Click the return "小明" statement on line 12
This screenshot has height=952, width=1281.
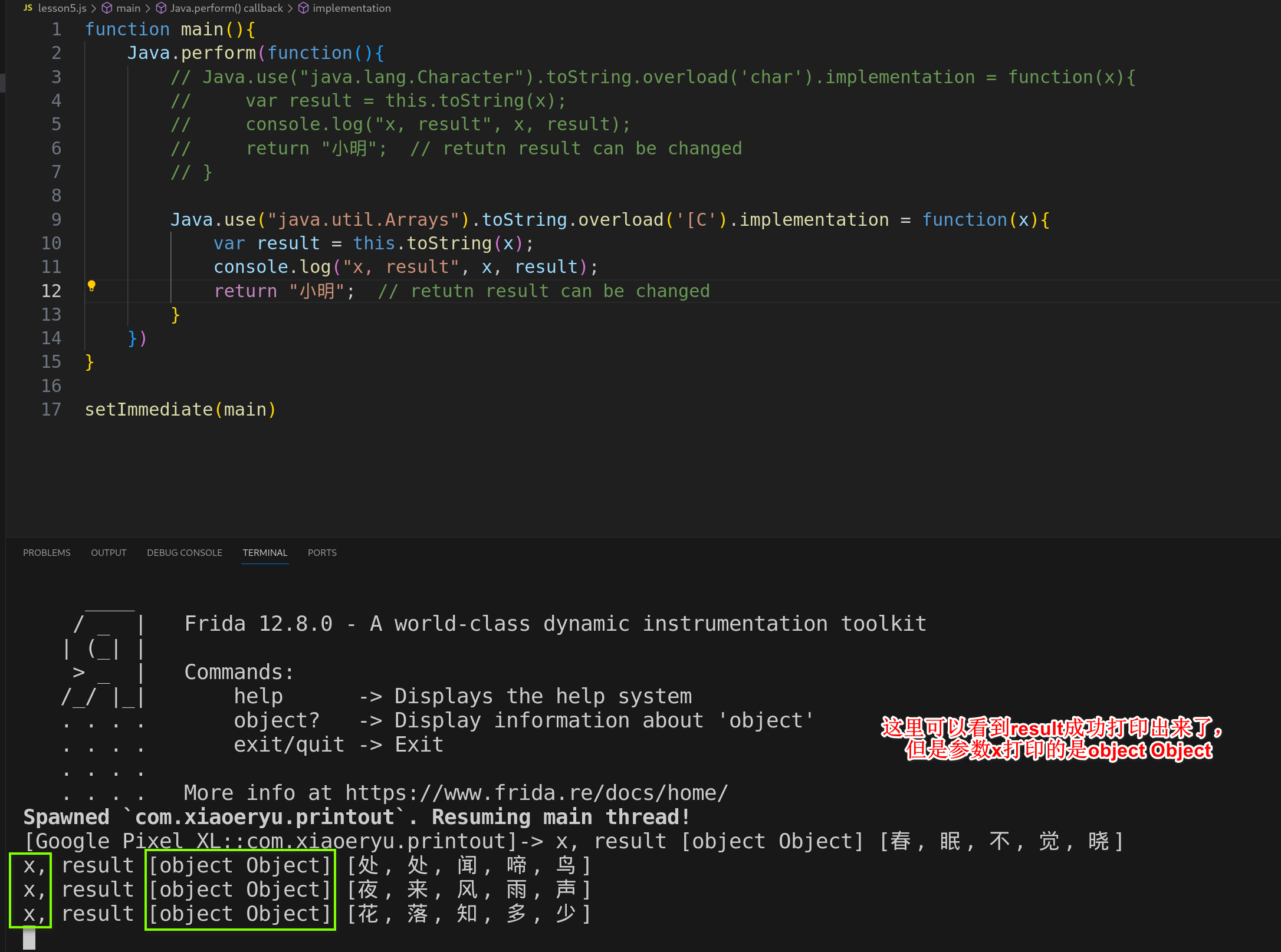point(284,291)
